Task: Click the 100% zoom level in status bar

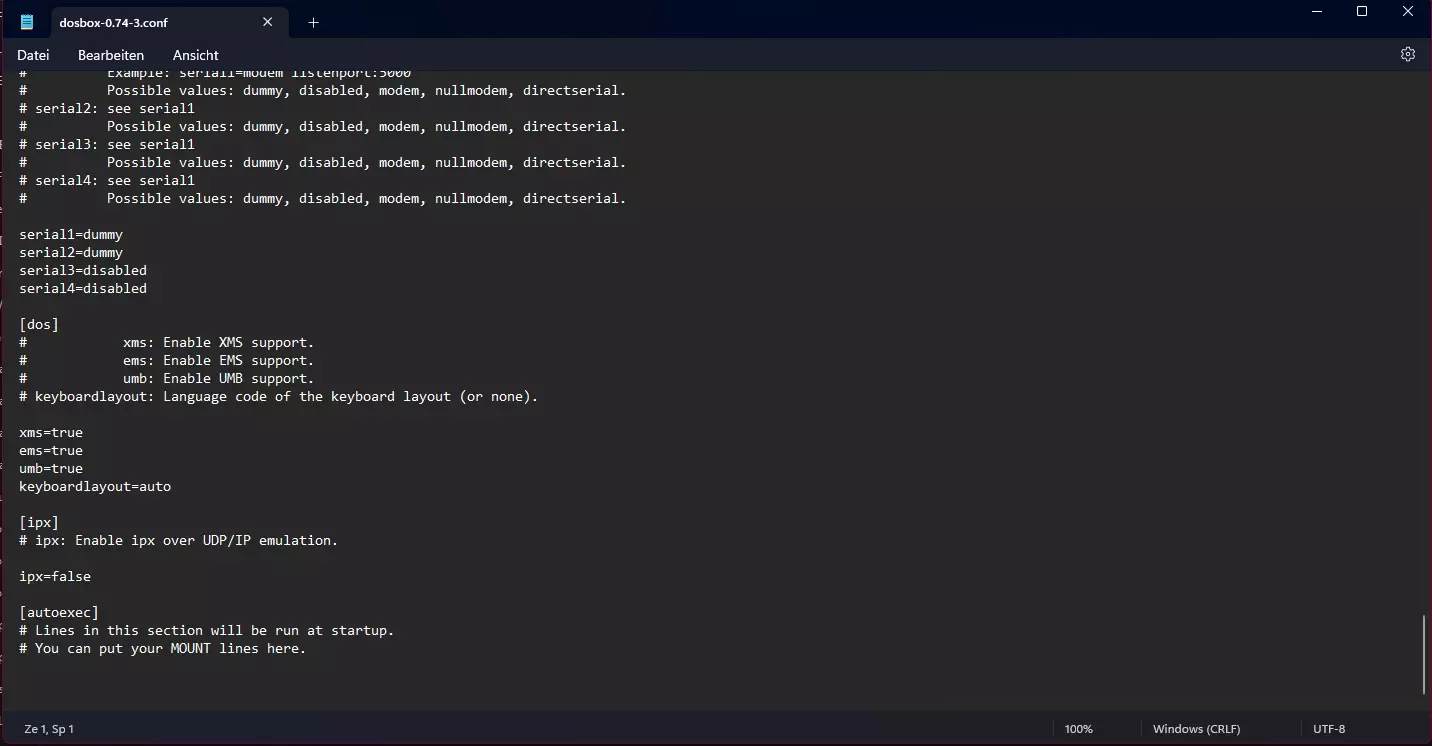Action: pos(1079,729)
